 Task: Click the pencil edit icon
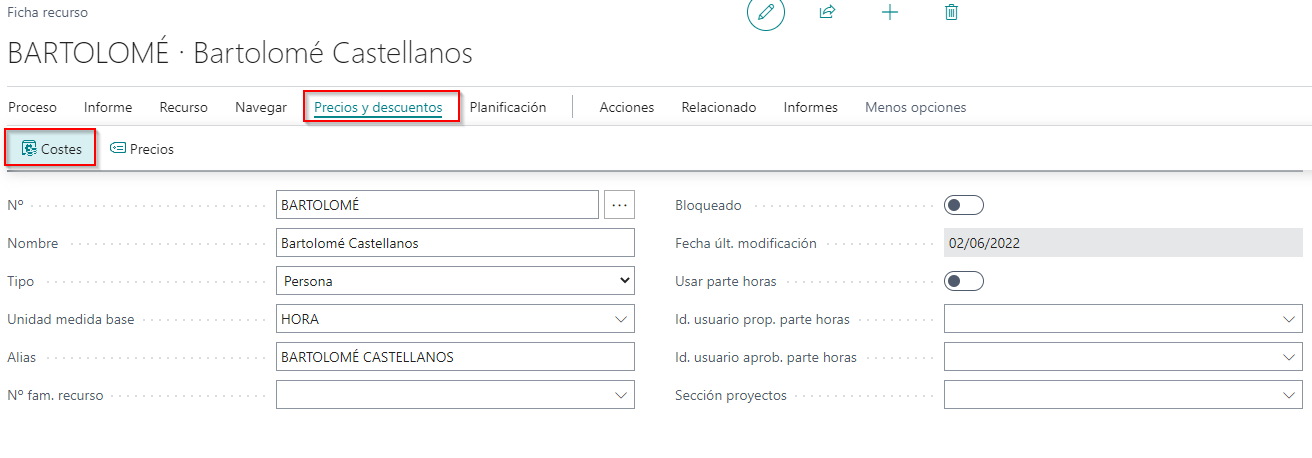click(x=766, y=12)
